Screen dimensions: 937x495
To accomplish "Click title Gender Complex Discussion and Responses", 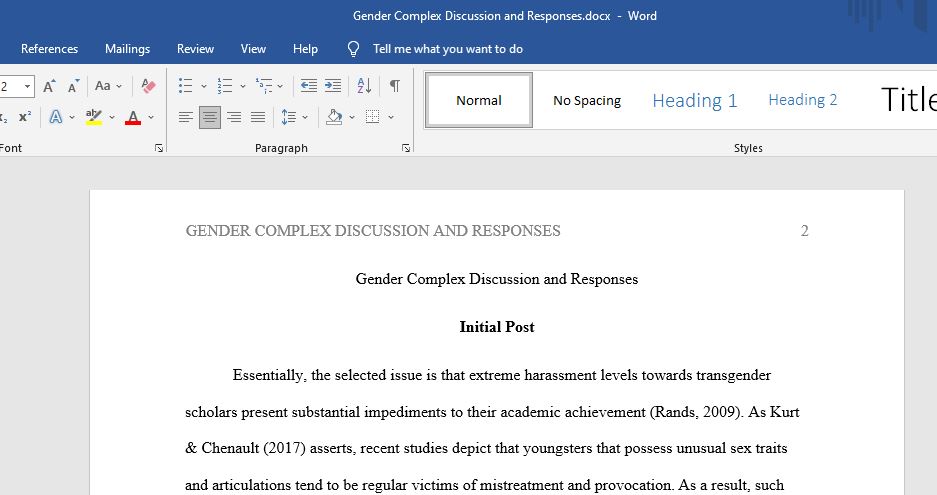I will point(497,279).
